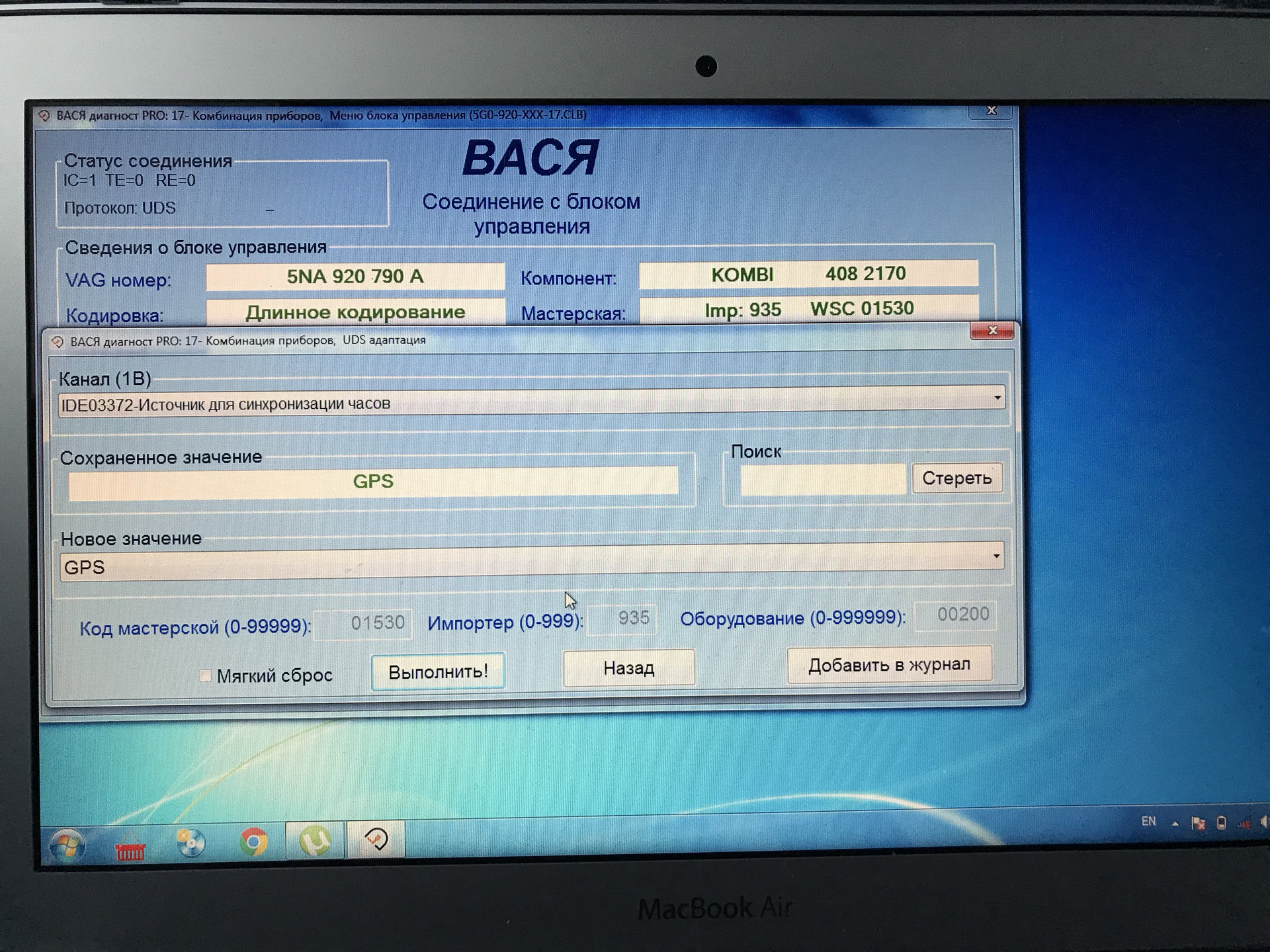Expand the Канал channel dropdown
The width and height of the screenshot is (1270, 952).
[x=997, y=398]
